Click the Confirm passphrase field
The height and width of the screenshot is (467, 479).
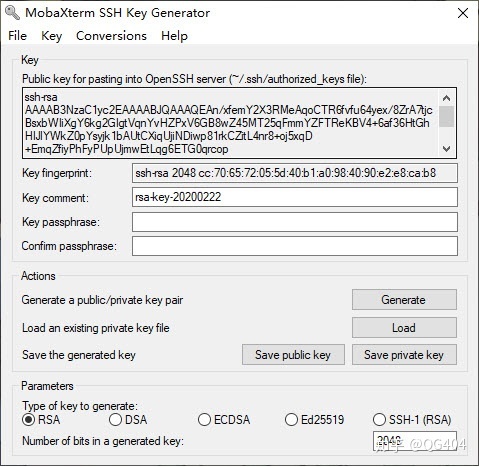click(x=295, y=246)
